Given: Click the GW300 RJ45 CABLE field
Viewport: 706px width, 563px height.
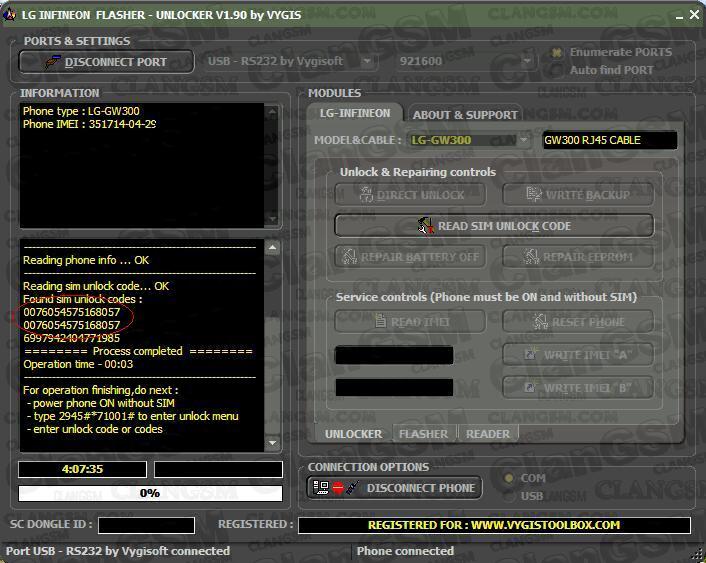Looking at the screenshot, I should pyautogui.click(x=610, y=140).
